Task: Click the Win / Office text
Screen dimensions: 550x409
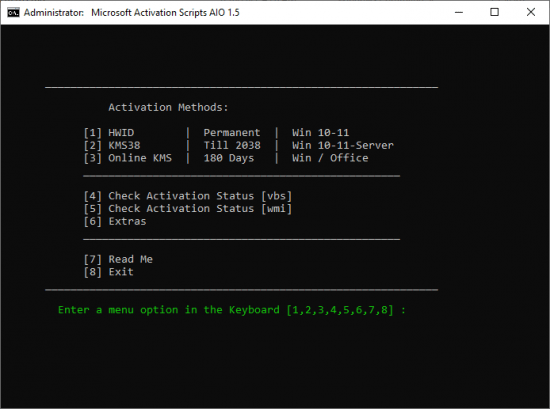Action: click(330, 158)
